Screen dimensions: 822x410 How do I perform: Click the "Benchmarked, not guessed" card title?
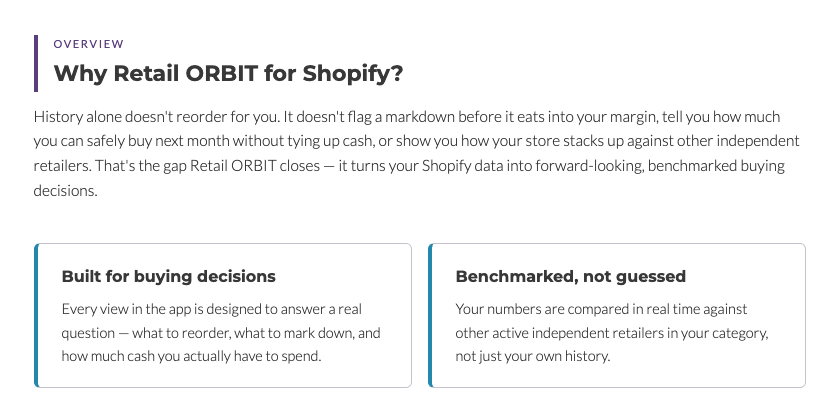pyautogui.click(x=570, y=276)
